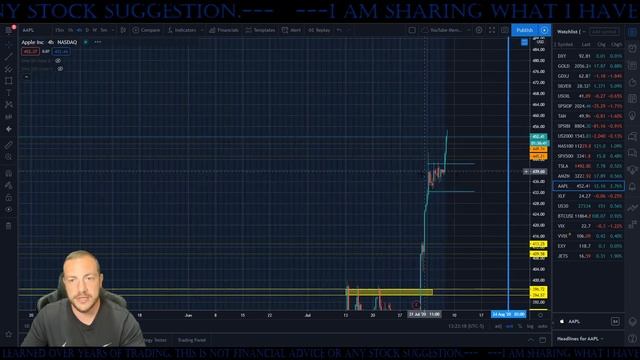
Task: Toggle ext extended hours
Action: pyautogui.click(x=509, y=326)
